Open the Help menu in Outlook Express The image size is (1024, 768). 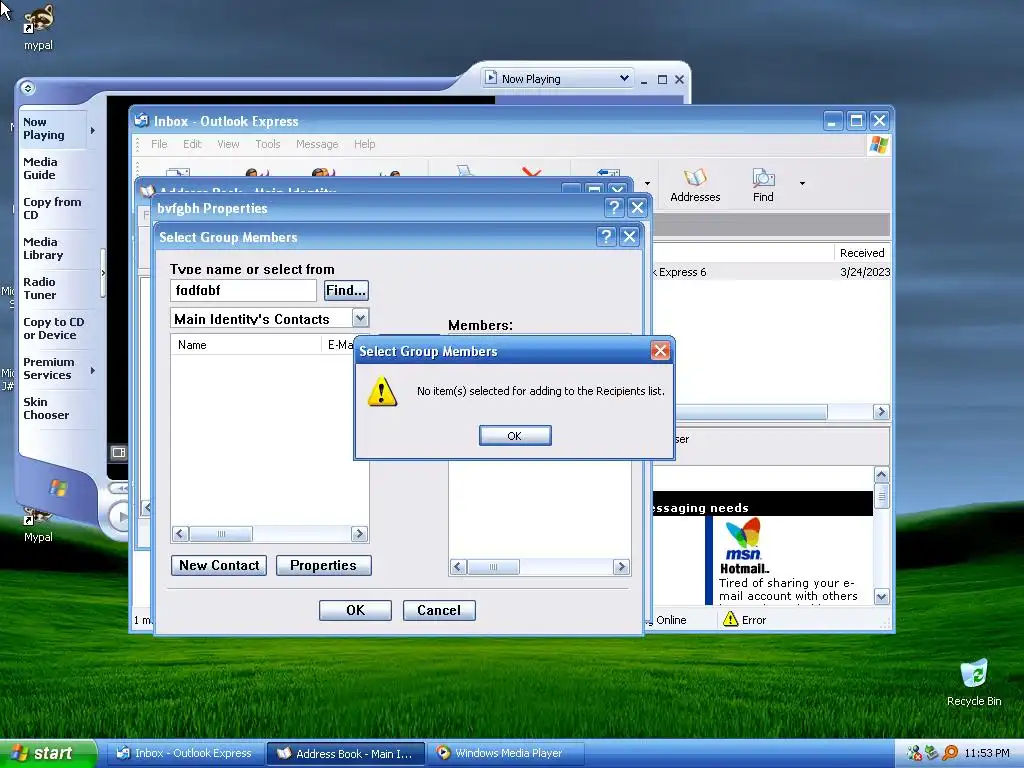click(364, 144)
